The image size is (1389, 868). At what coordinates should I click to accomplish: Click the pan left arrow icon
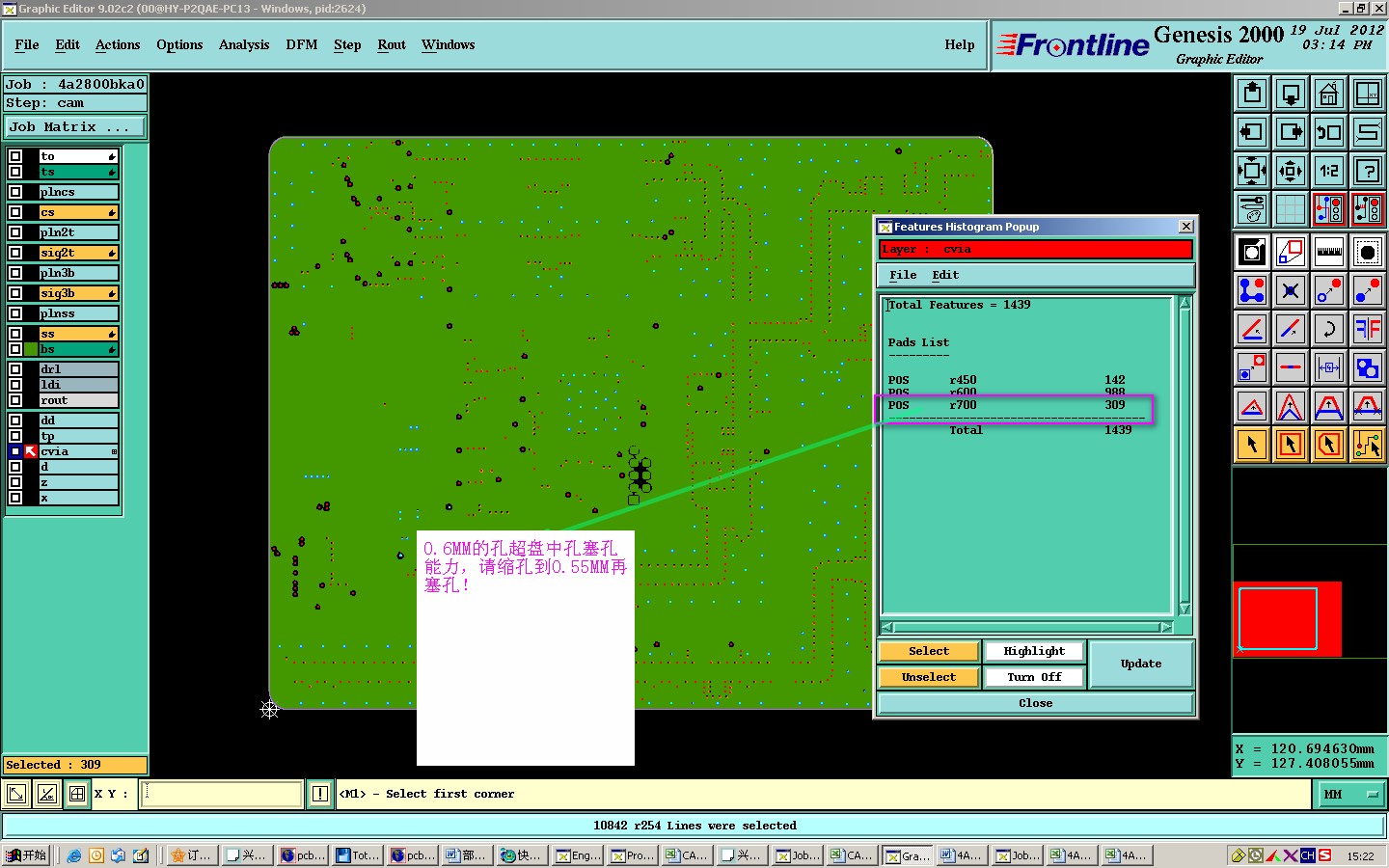[x=1251, y=132]
